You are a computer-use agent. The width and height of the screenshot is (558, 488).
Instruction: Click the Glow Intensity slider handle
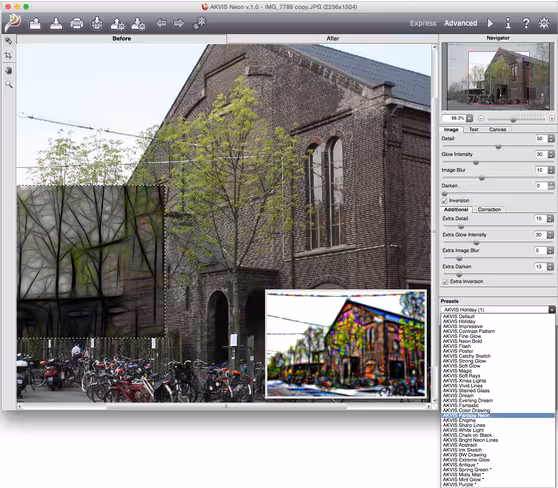pos(475,162)
